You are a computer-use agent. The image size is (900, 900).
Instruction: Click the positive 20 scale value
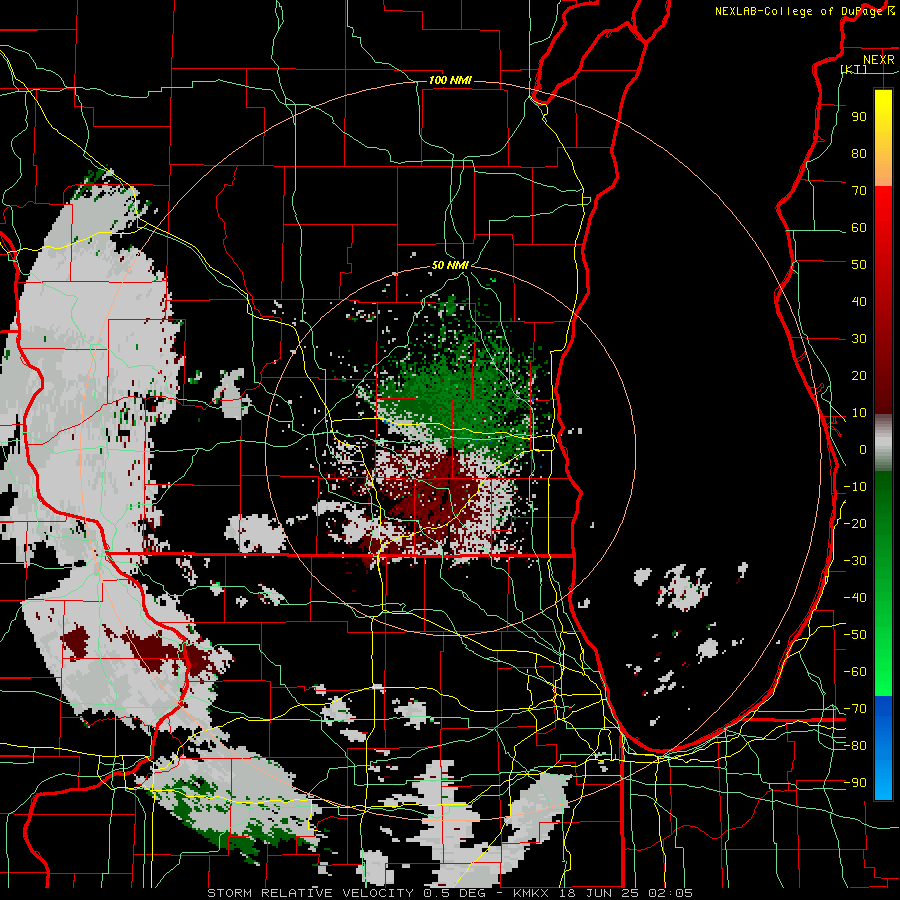coord(859,376)
